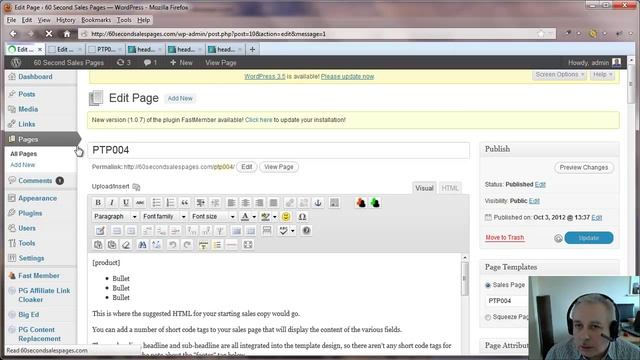Image resolution: width=640 pixels, height=360 pixels.
Task: Expand the Help panel
Action: pyautogui.click(x=602, y=75)
